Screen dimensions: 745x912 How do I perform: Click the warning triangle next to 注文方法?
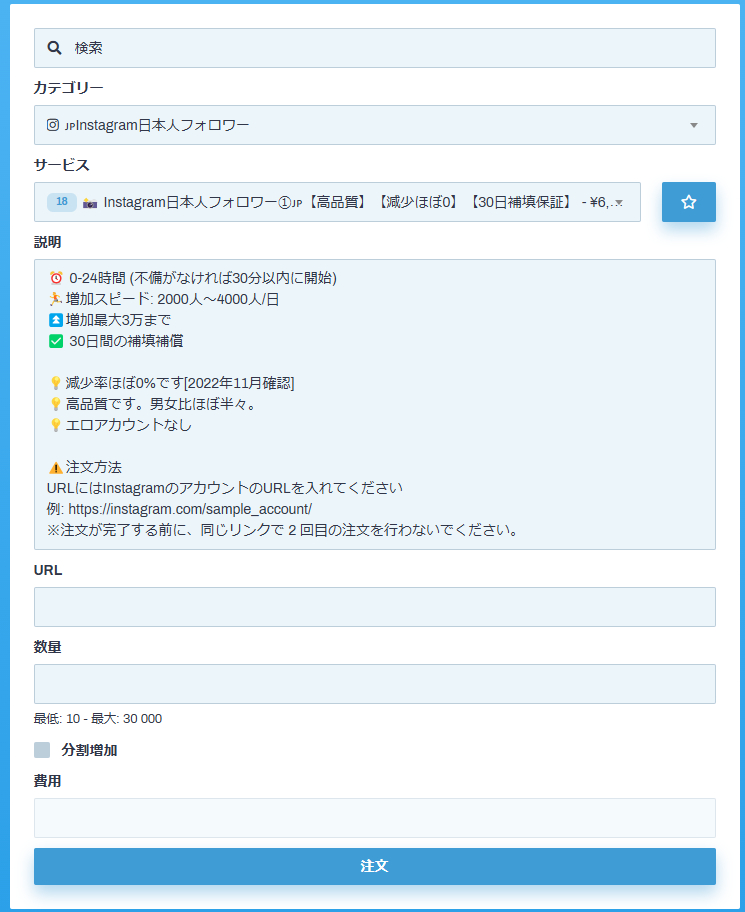point(56,468)
